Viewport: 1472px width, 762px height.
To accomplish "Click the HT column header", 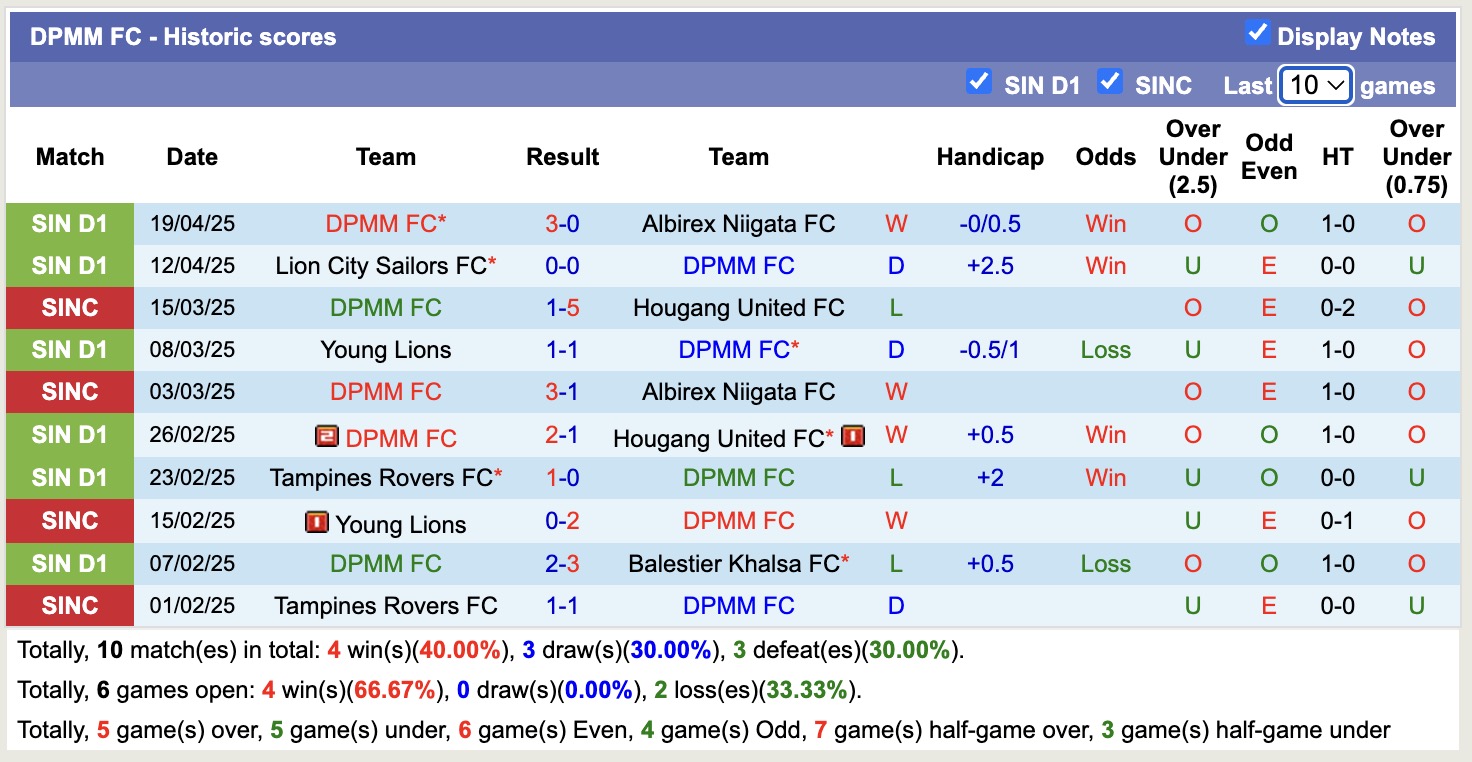I will [1337, 157].
